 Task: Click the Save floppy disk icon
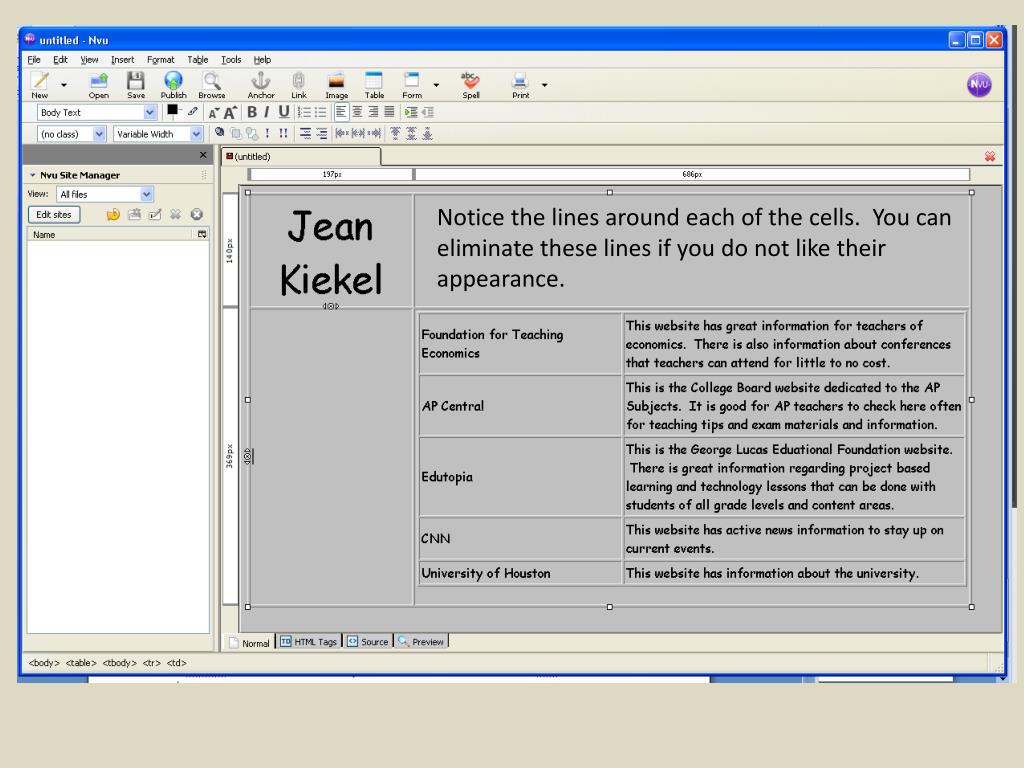[x=136, y=85]
